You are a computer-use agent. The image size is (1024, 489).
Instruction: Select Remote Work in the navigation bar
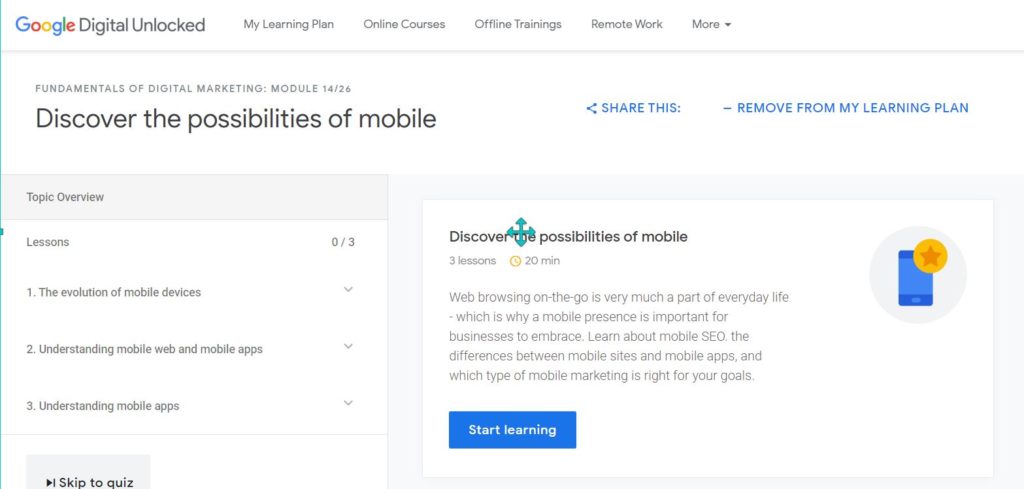[x=626, y=24]
